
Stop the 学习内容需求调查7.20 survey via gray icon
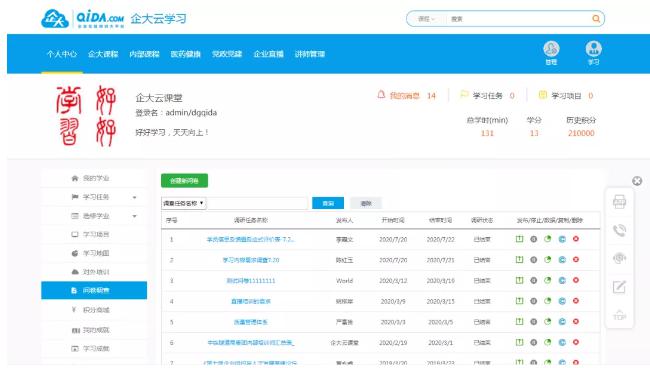tap(534, 260)
